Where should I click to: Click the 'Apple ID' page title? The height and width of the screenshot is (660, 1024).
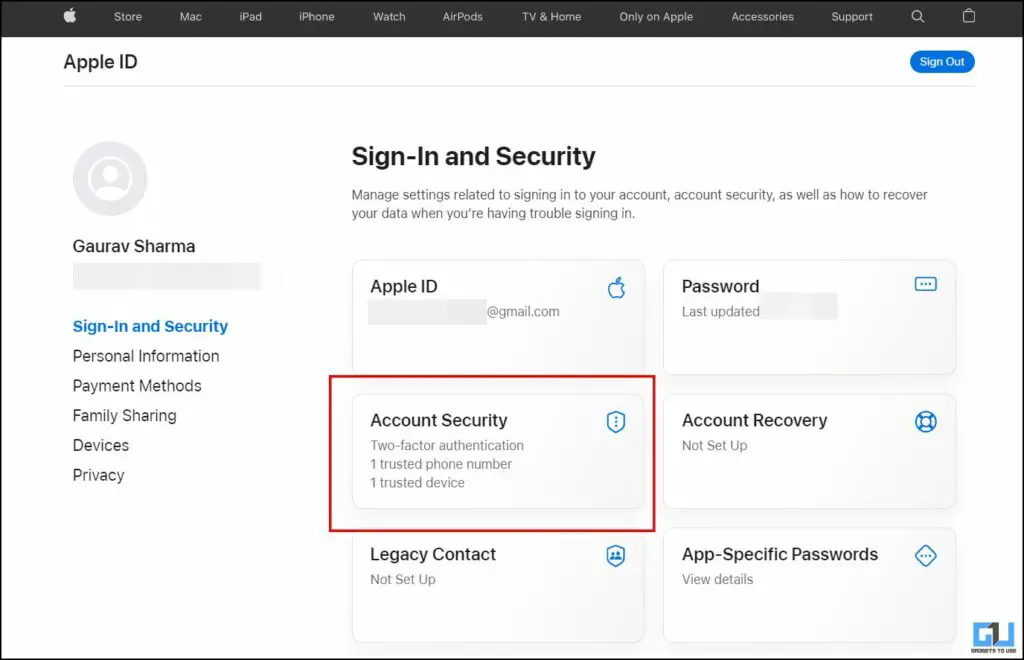pyautogui.click(x=101, y=62)
